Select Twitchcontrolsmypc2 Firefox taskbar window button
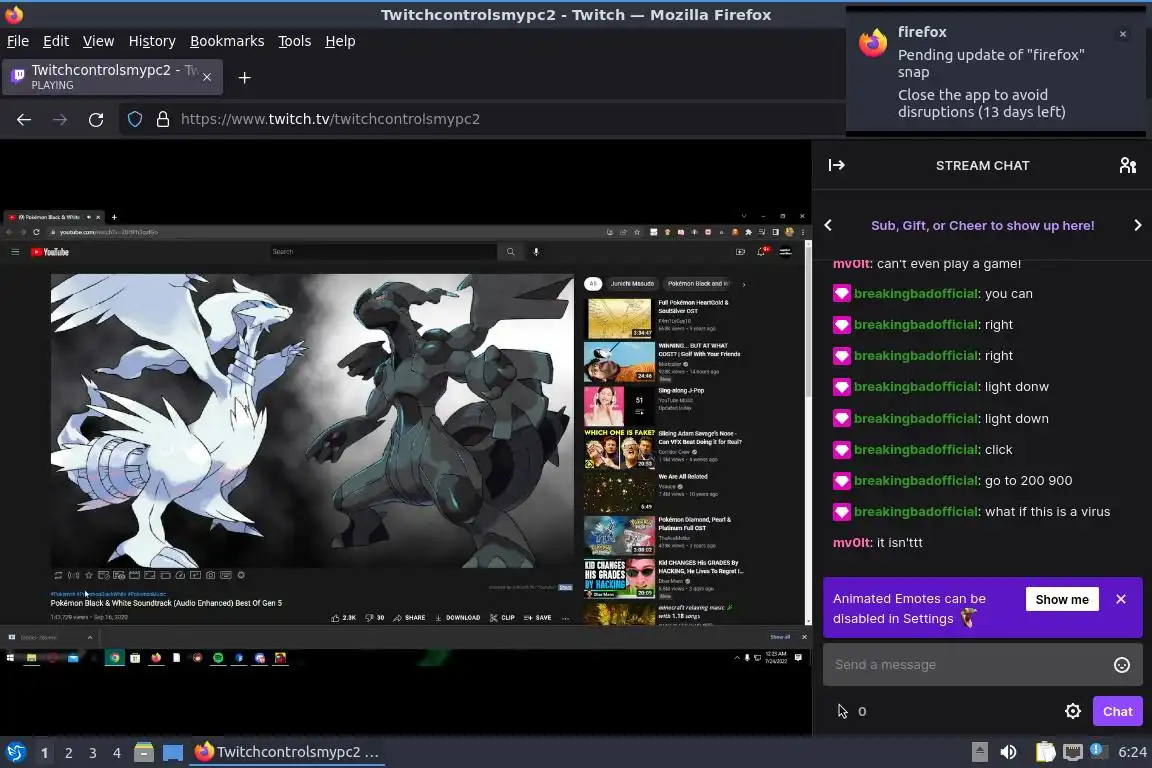 coord(287,753)
